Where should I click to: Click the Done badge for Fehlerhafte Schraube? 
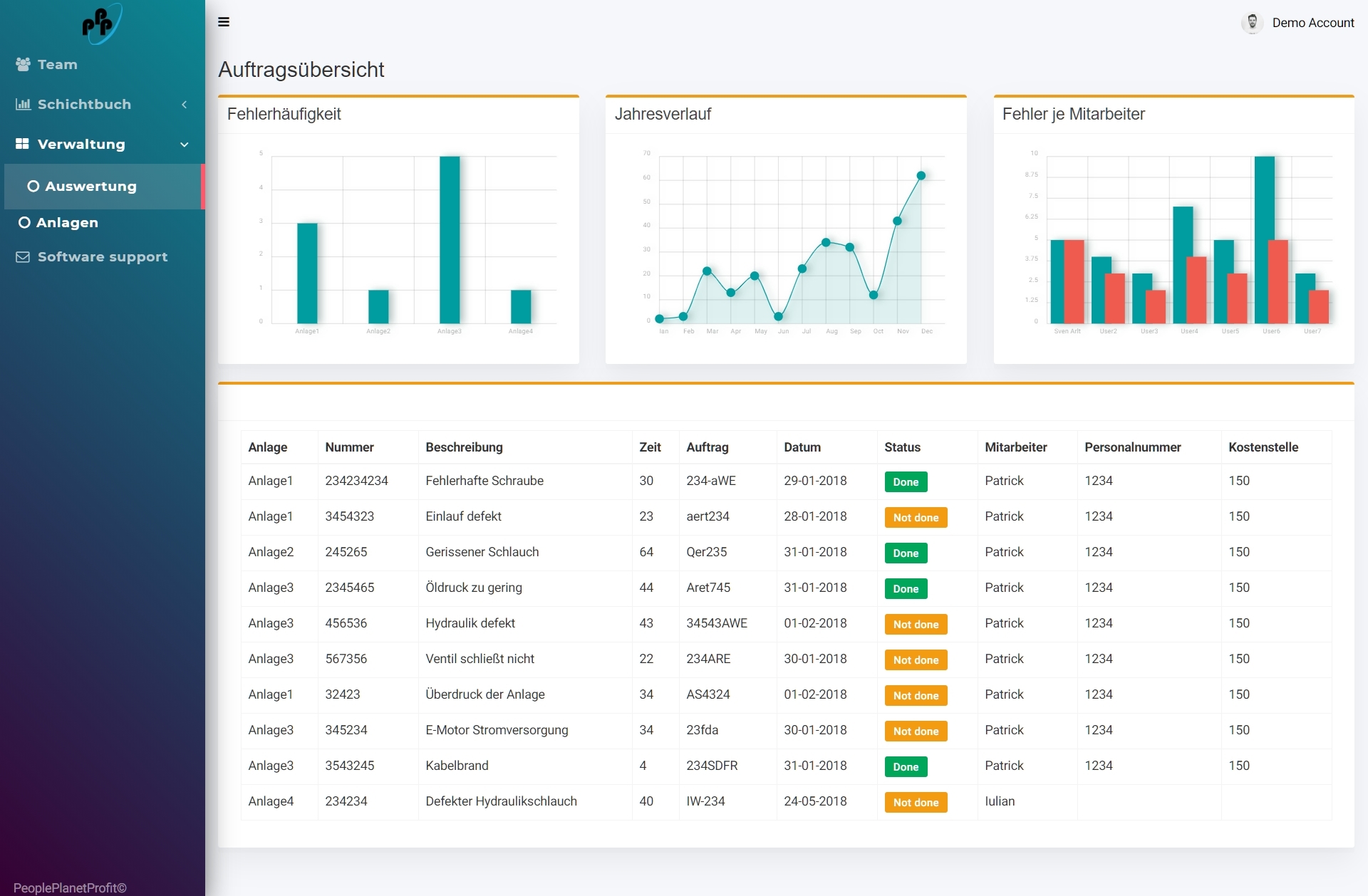pyautogui.click(x=906, y=481)
